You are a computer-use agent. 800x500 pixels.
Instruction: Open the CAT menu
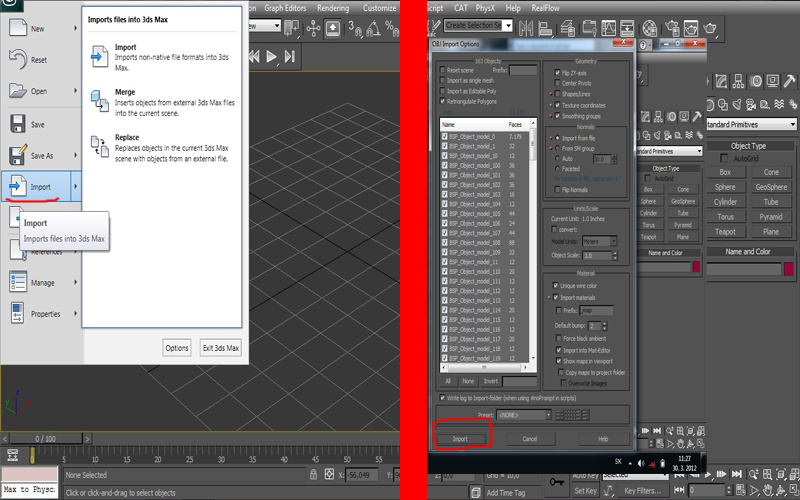[x=461, y=8]
